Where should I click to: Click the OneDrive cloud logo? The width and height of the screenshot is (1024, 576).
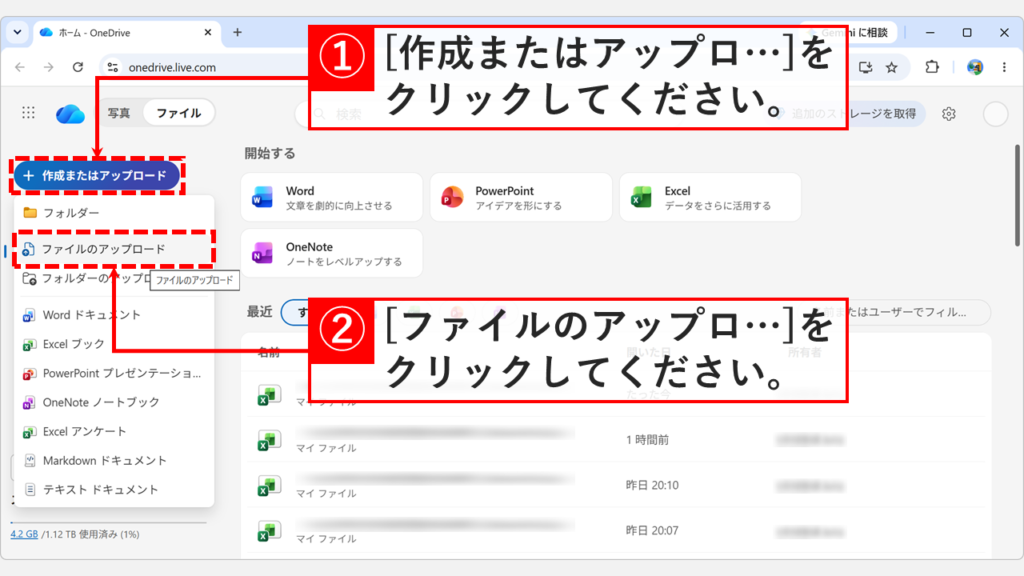coord(70,114)
